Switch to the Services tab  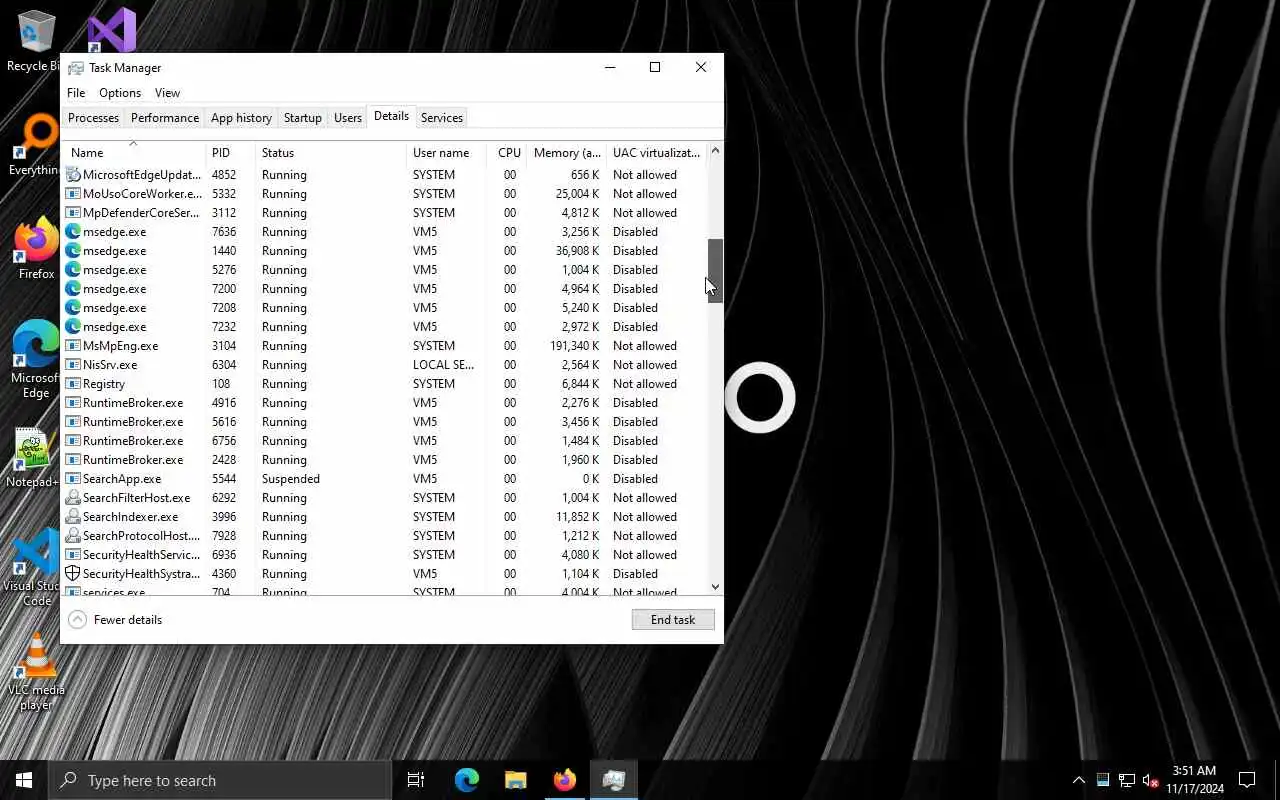(x=441, y=118)
